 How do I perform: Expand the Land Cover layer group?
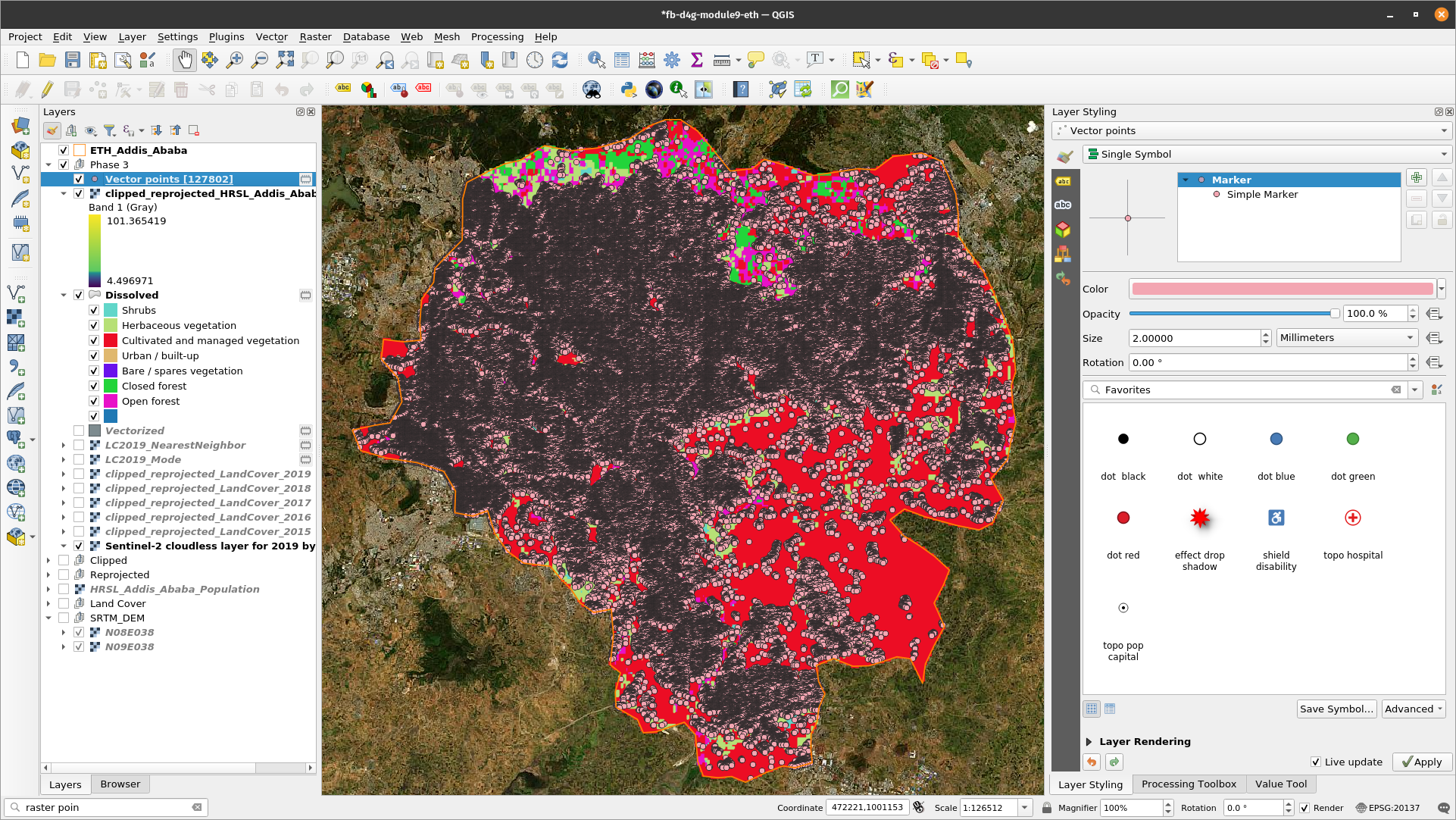point(48,603)
